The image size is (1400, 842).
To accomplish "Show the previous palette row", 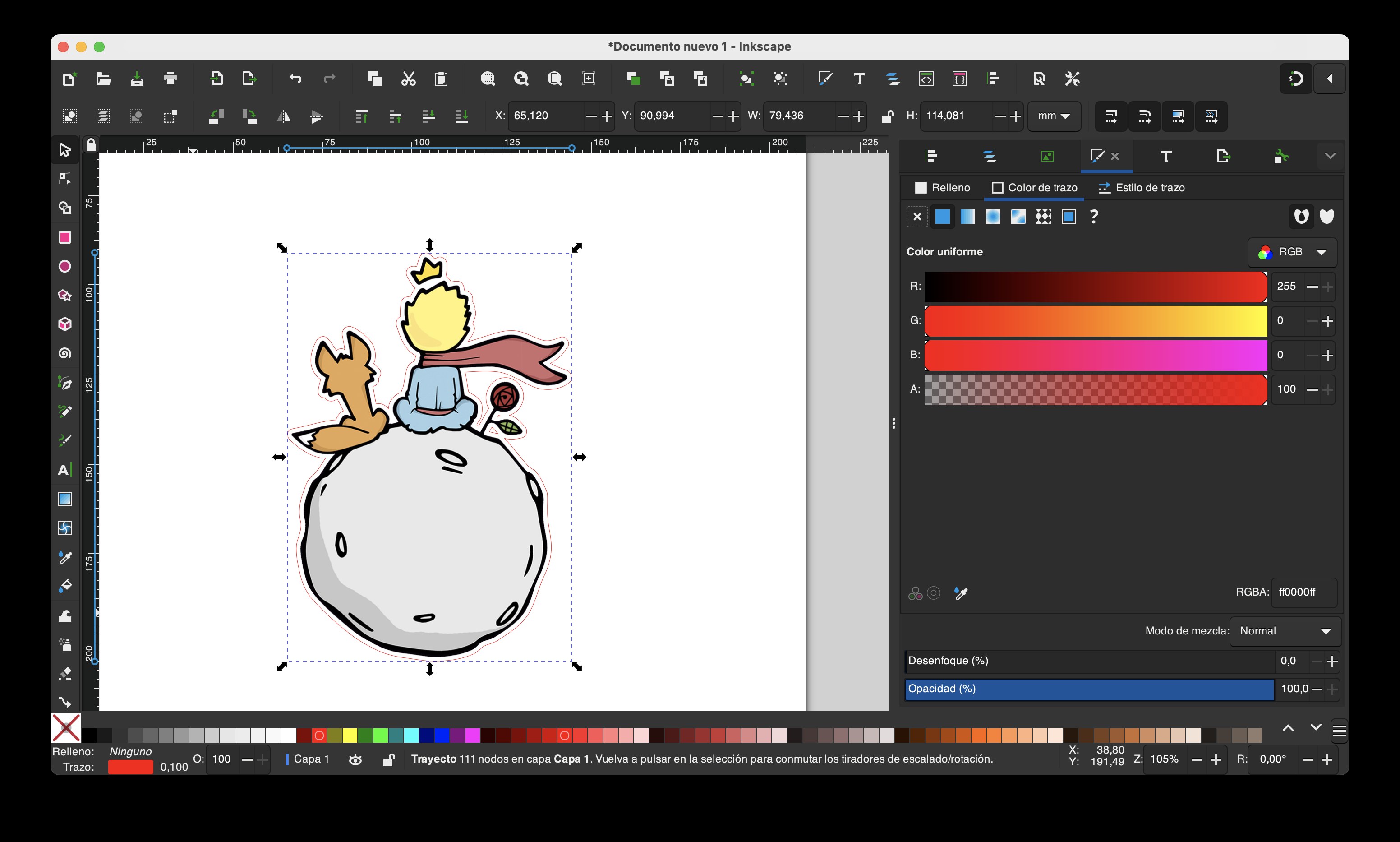I will (x=1288, y=729).
